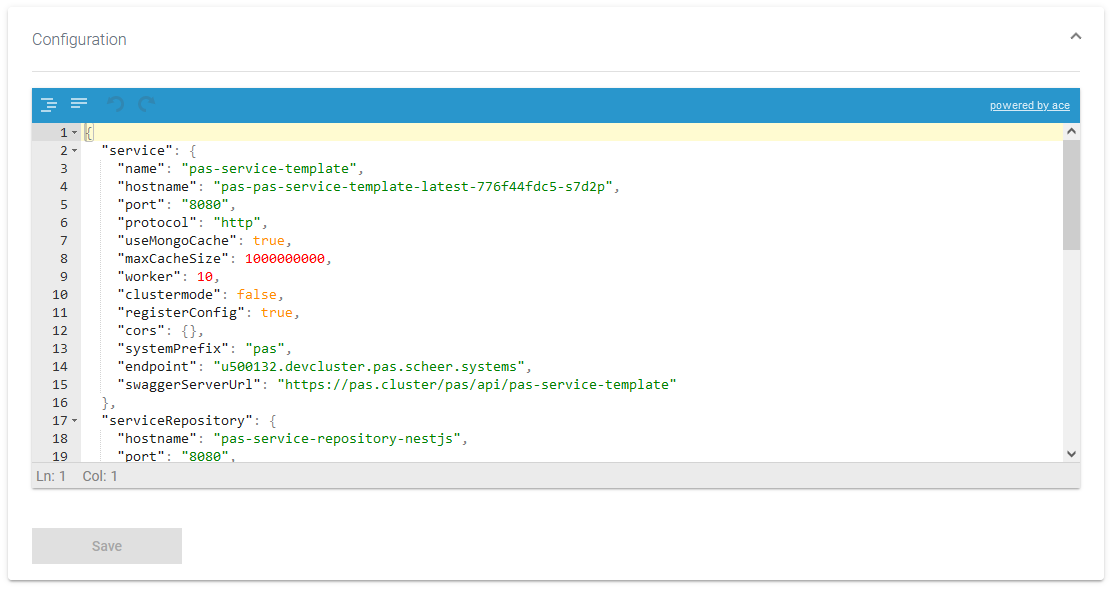Place cursor in the maxCacheSize number
Screen dimensions: 1113x589
pyautogui.click(x=286, y=259)
